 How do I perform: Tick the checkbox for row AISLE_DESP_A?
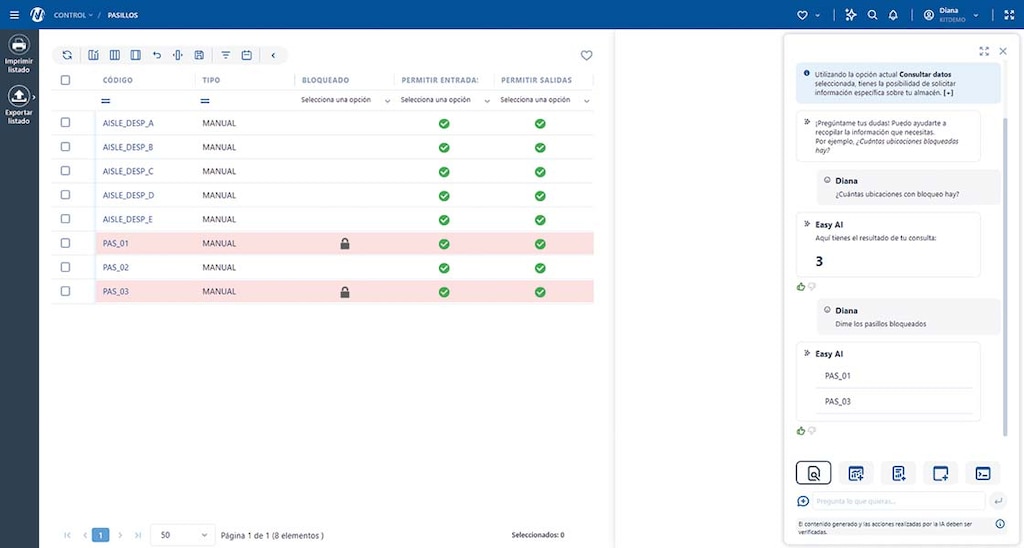point(66,123)
